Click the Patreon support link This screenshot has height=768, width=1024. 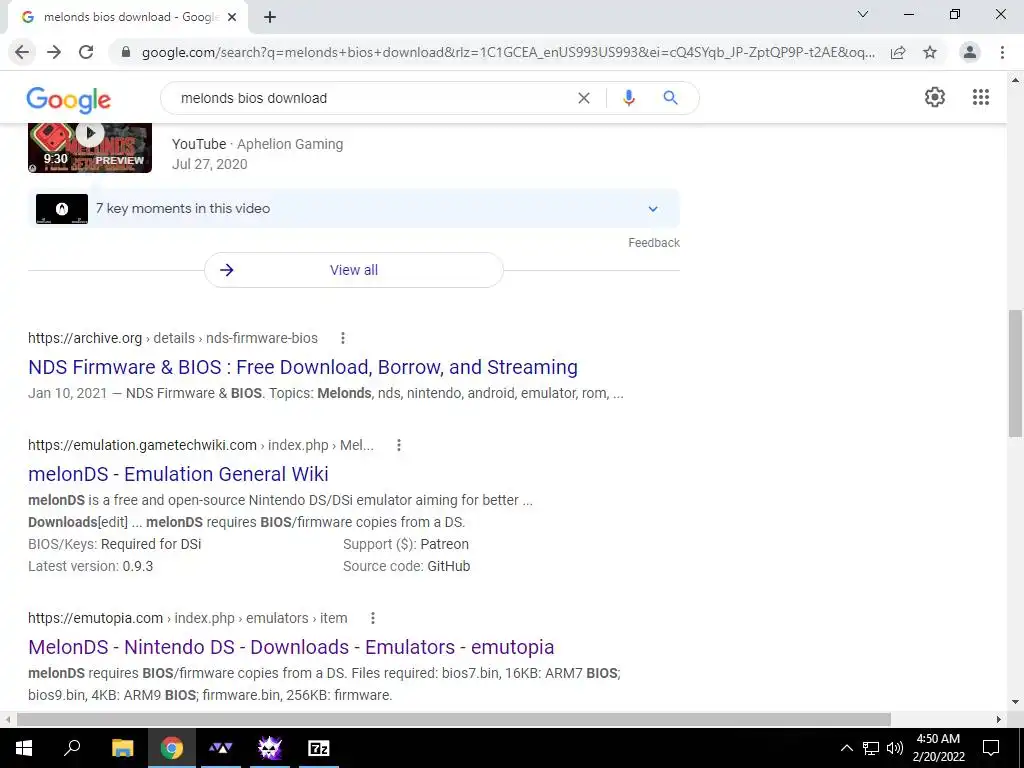point(445,544)
